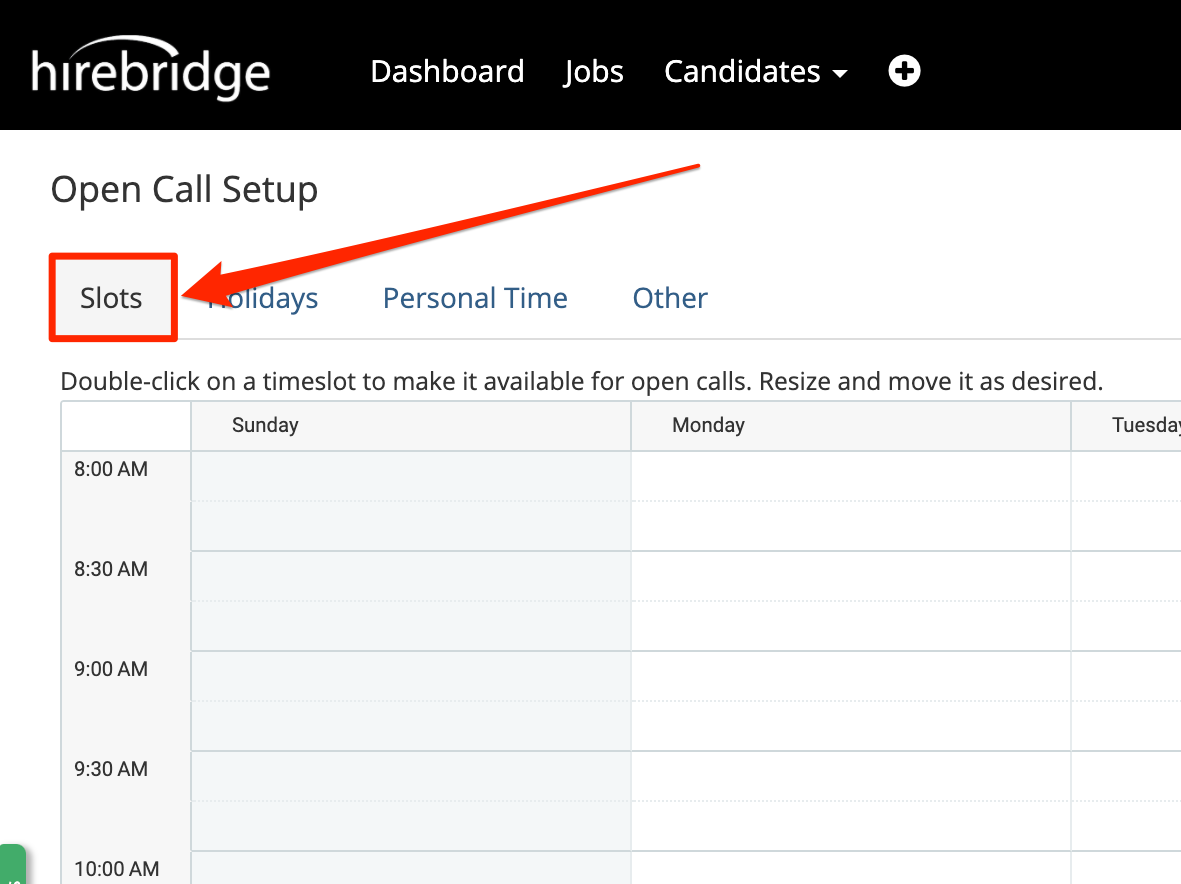Viewport: 1181px width, 884px height.
Task: Select the Other tab
Action: (669, 297)
